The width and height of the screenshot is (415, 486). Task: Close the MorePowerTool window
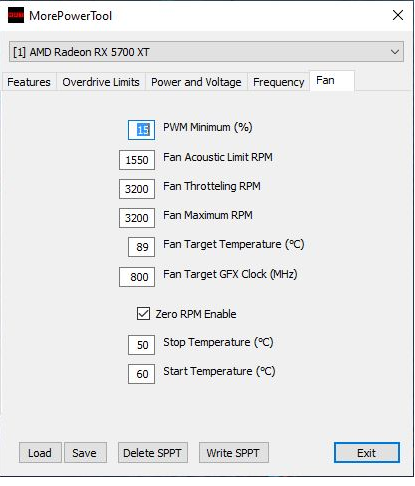398,15
